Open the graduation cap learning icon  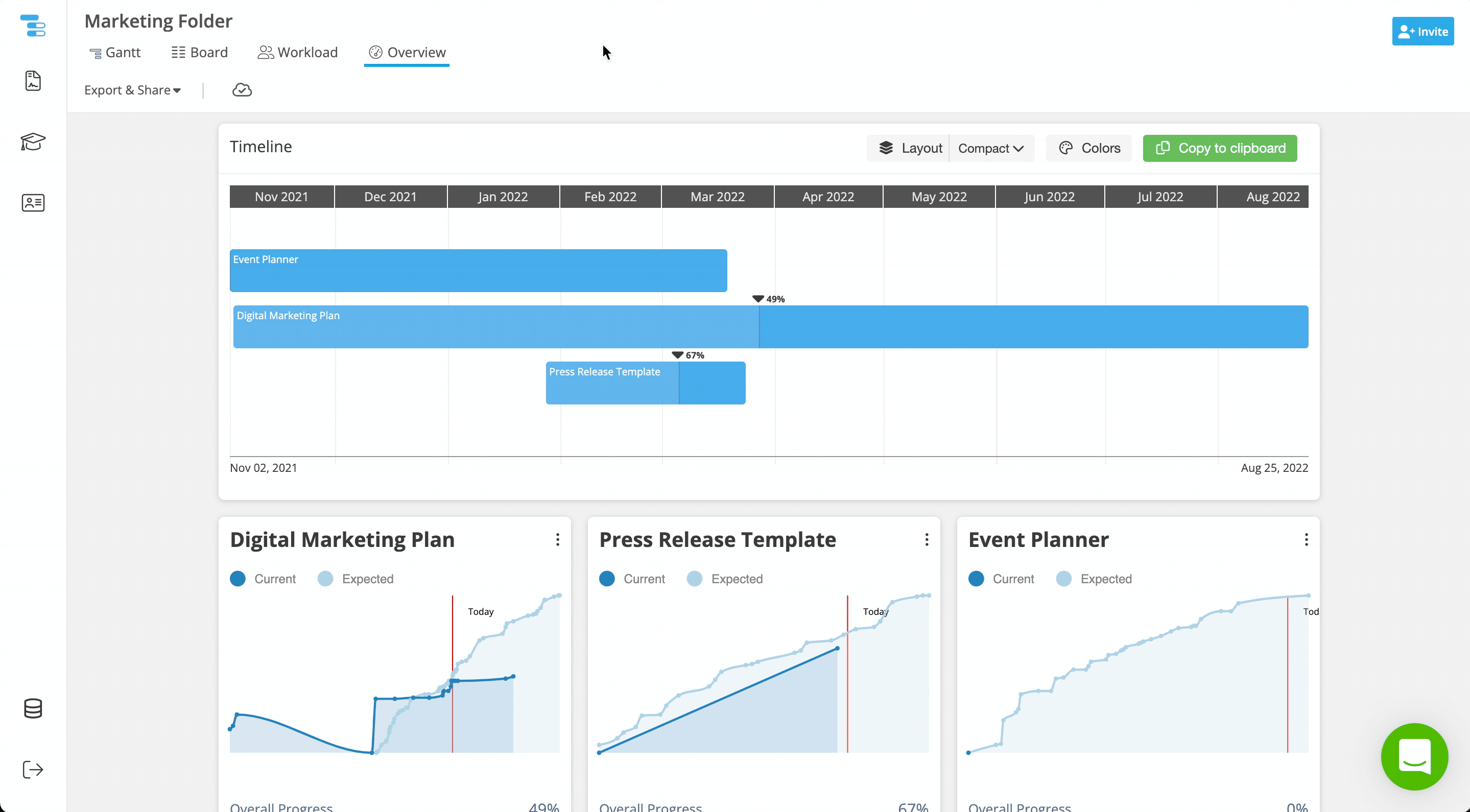click(x=33, y=141)
